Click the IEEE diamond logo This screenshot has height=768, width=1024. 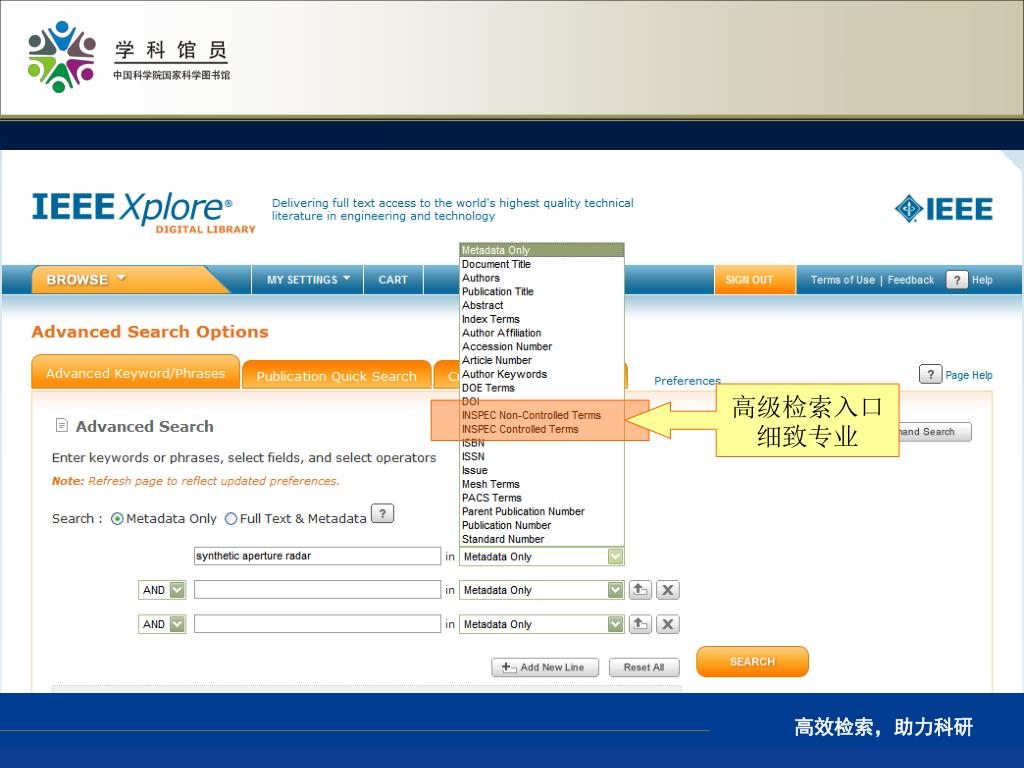(943, 209)
